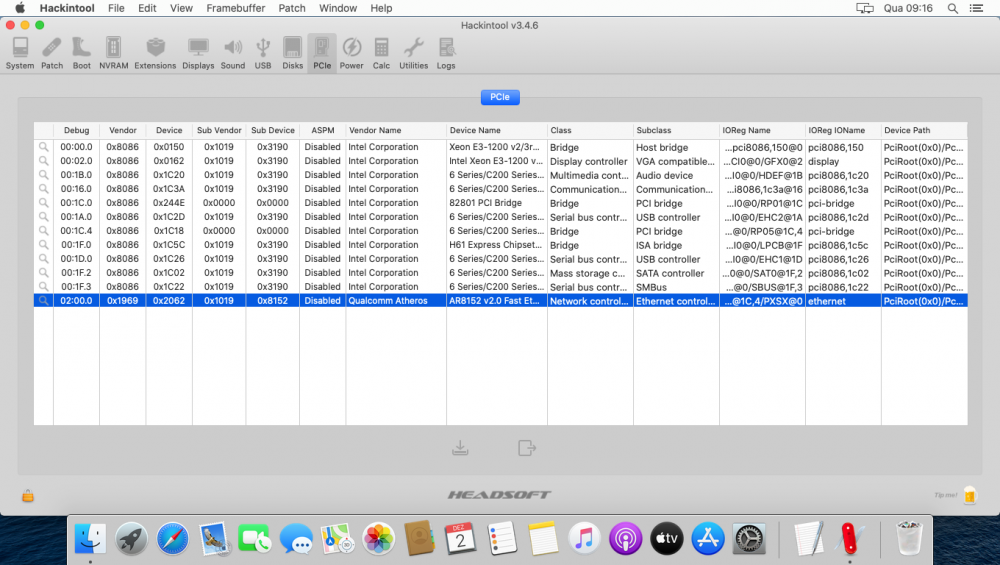Open the Trash in the Dock
This screenshot has height=565, width=1000.
point(909,538)
